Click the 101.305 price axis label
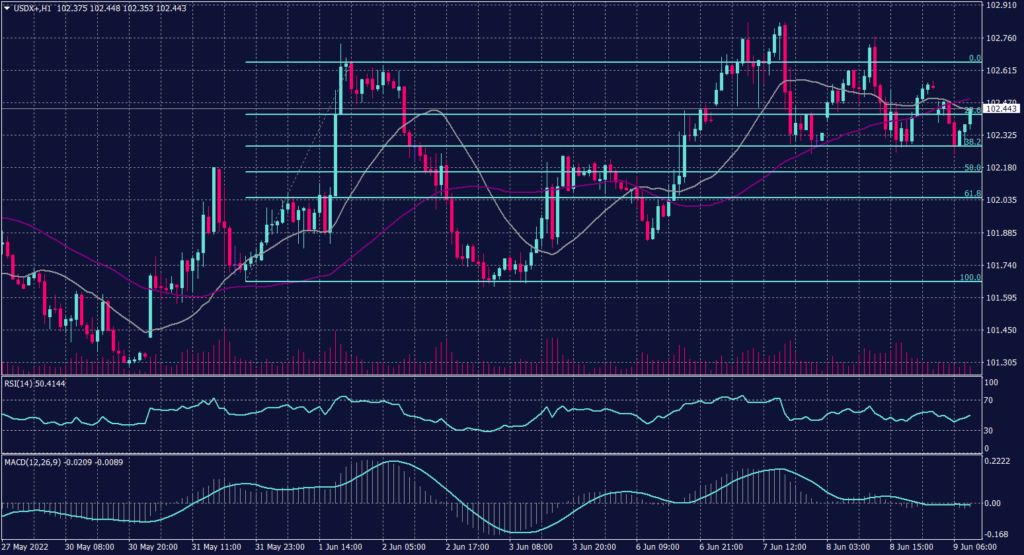The height and width of the screenshot is (555, 1024). click(x=1002, y=363)
